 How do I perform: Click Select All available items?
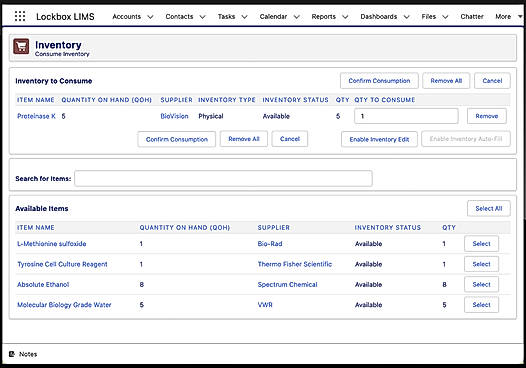489,208
